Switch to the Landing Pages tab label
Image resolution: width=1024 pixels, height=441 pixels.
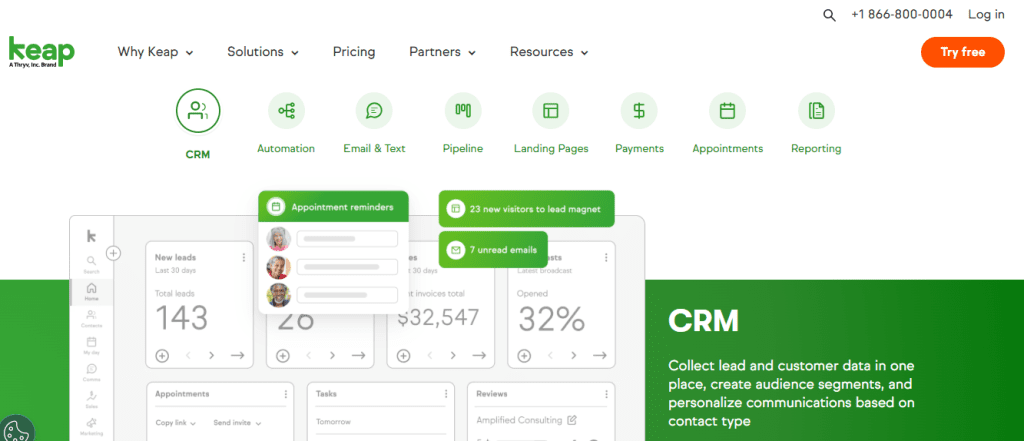[x=551, y=148]
